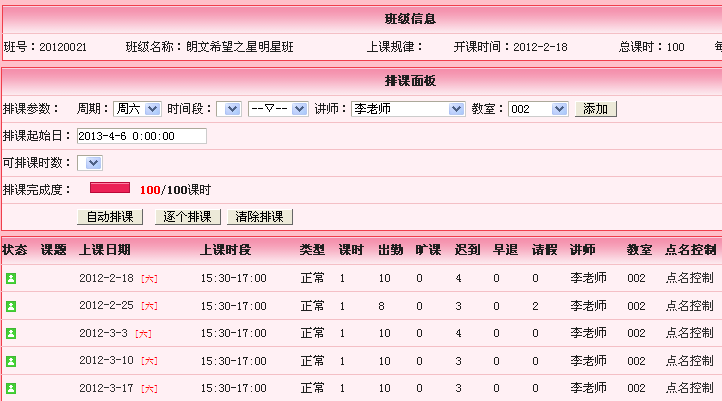
Task: Click status icon for 2012-2-18 row
Action: pos(11,278)
